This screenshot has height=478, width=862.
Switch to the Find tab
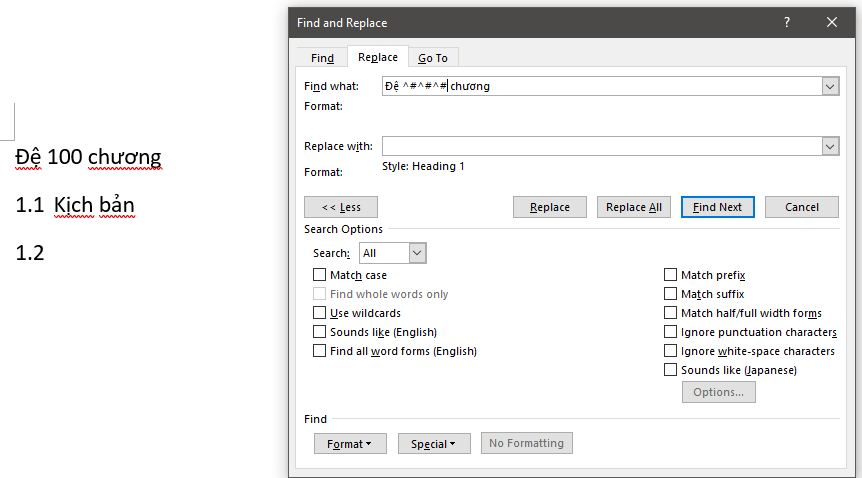point(322,58)
